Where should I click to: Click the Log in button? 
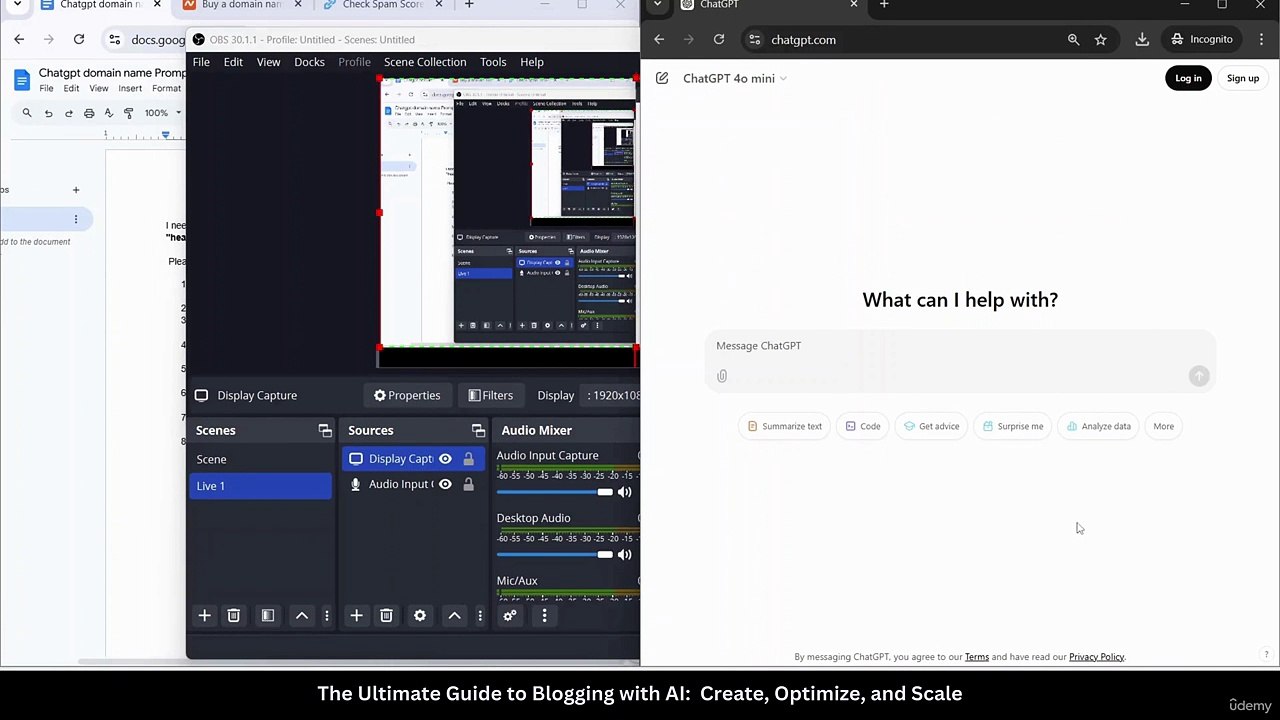(1188, 78)
